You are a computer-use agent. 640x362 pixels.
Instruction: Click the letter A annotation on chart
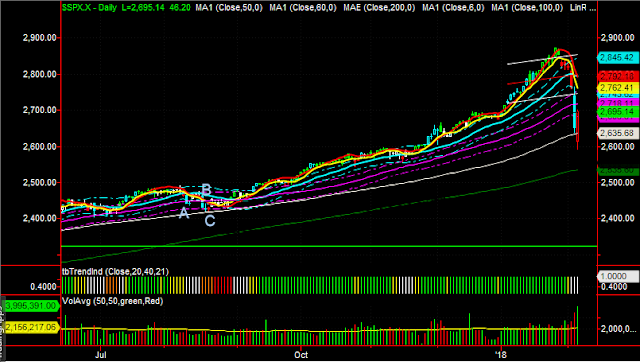184,213
